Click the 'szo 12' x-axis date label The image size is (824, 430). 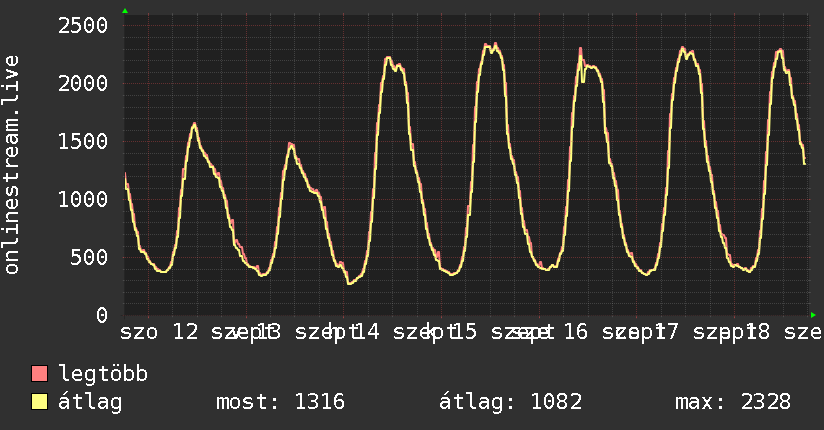pos(160,332)
